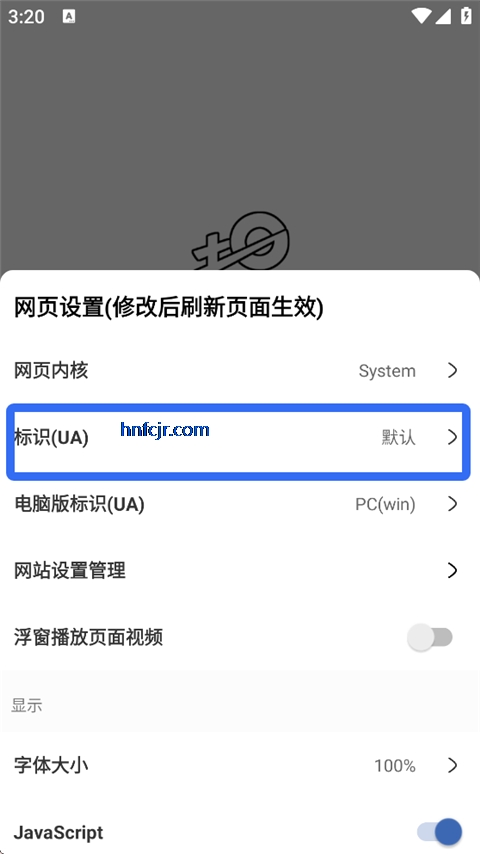480x854 pixels.
Task: Tap the keyboard indicator icon in status bar
Action: tap(69, 16)
